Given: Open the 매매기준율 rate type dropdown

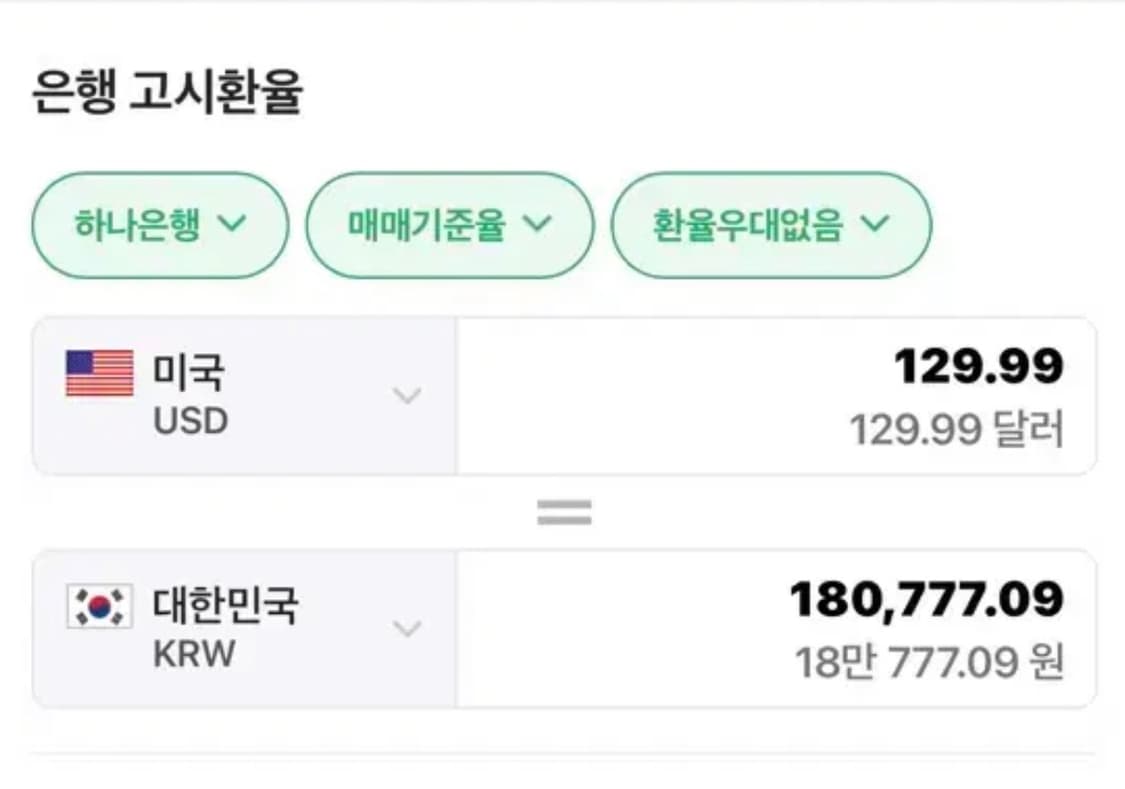Looking at the screenshot, I should (450, 226).
